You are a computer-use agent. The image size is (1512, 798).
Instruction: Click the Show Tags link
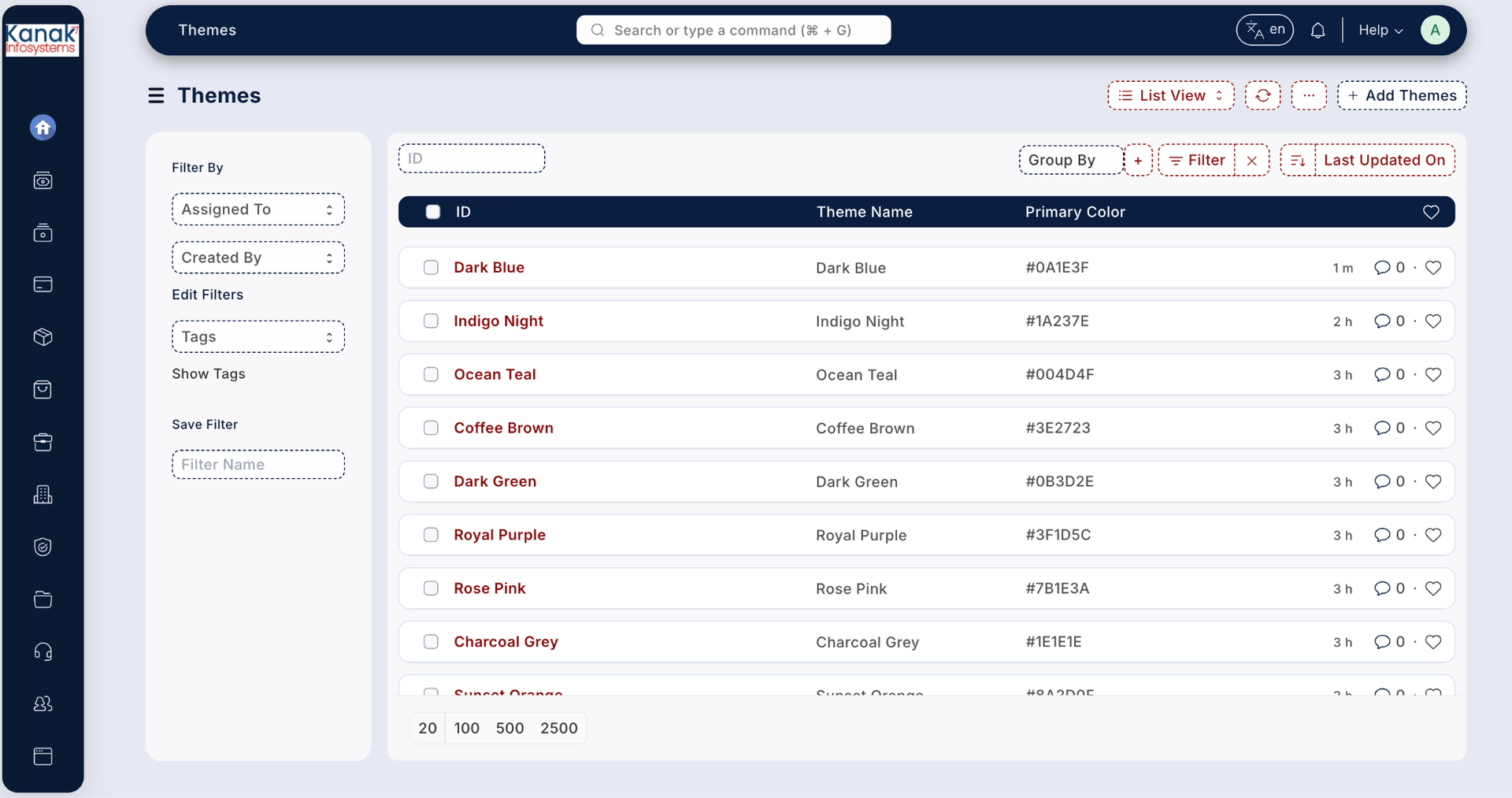click(x=209, y=374)
